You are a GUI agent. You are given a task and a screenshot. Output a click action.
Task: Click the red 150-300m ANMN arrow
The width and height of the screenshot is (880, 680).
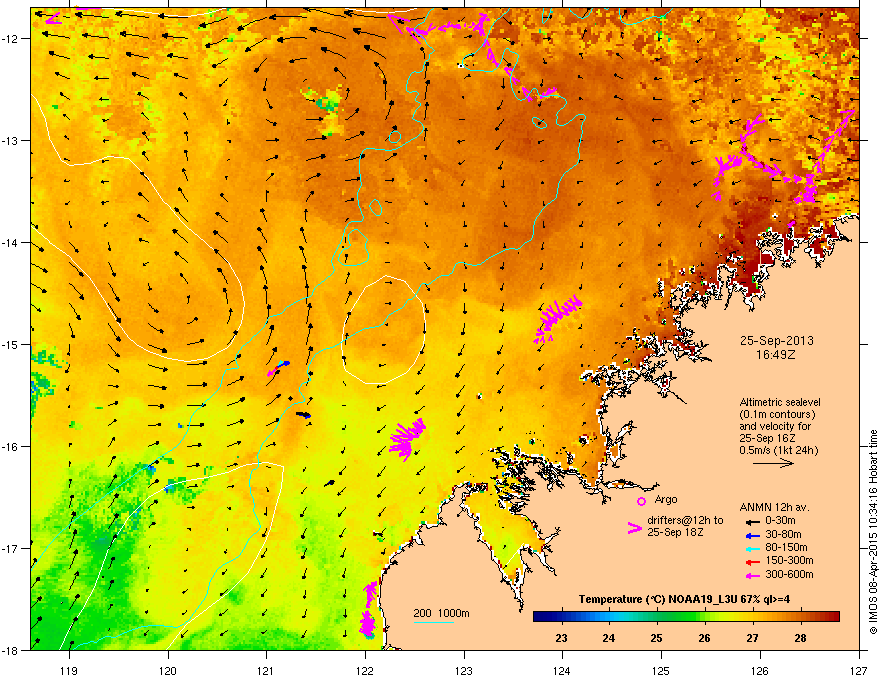click(752, 562)
